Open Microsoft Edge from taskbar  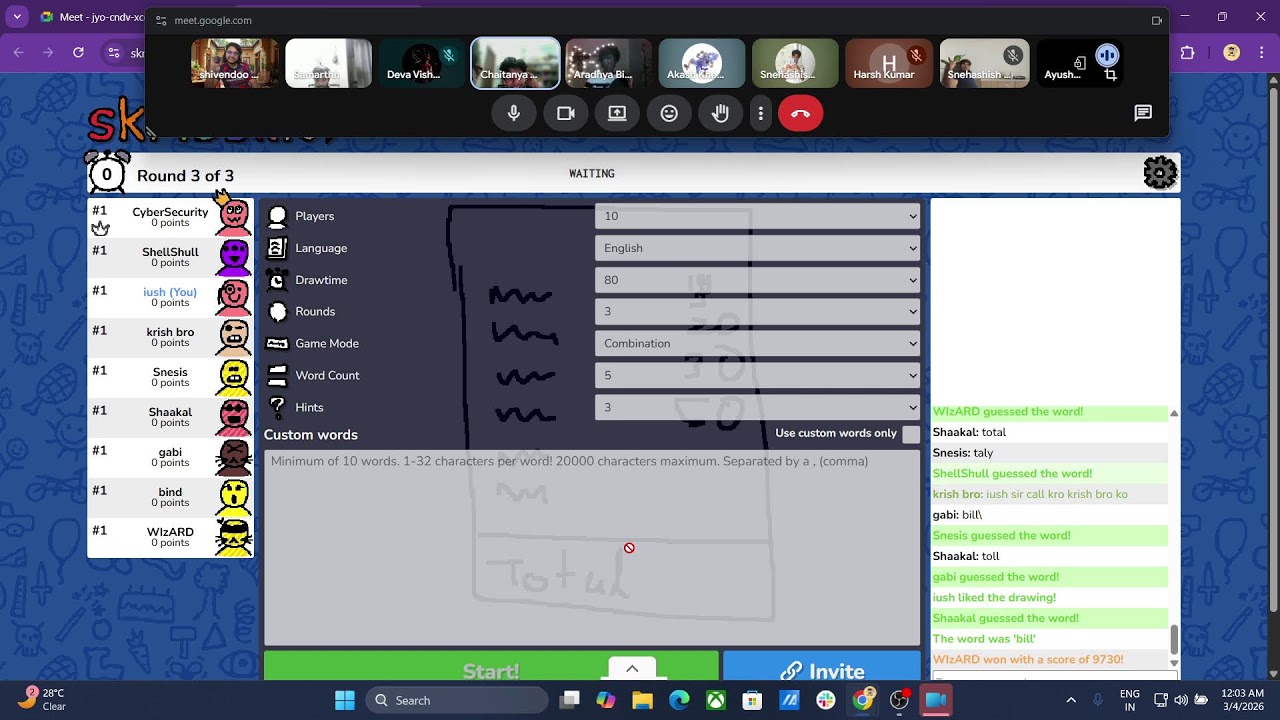(x=679, y=700)
